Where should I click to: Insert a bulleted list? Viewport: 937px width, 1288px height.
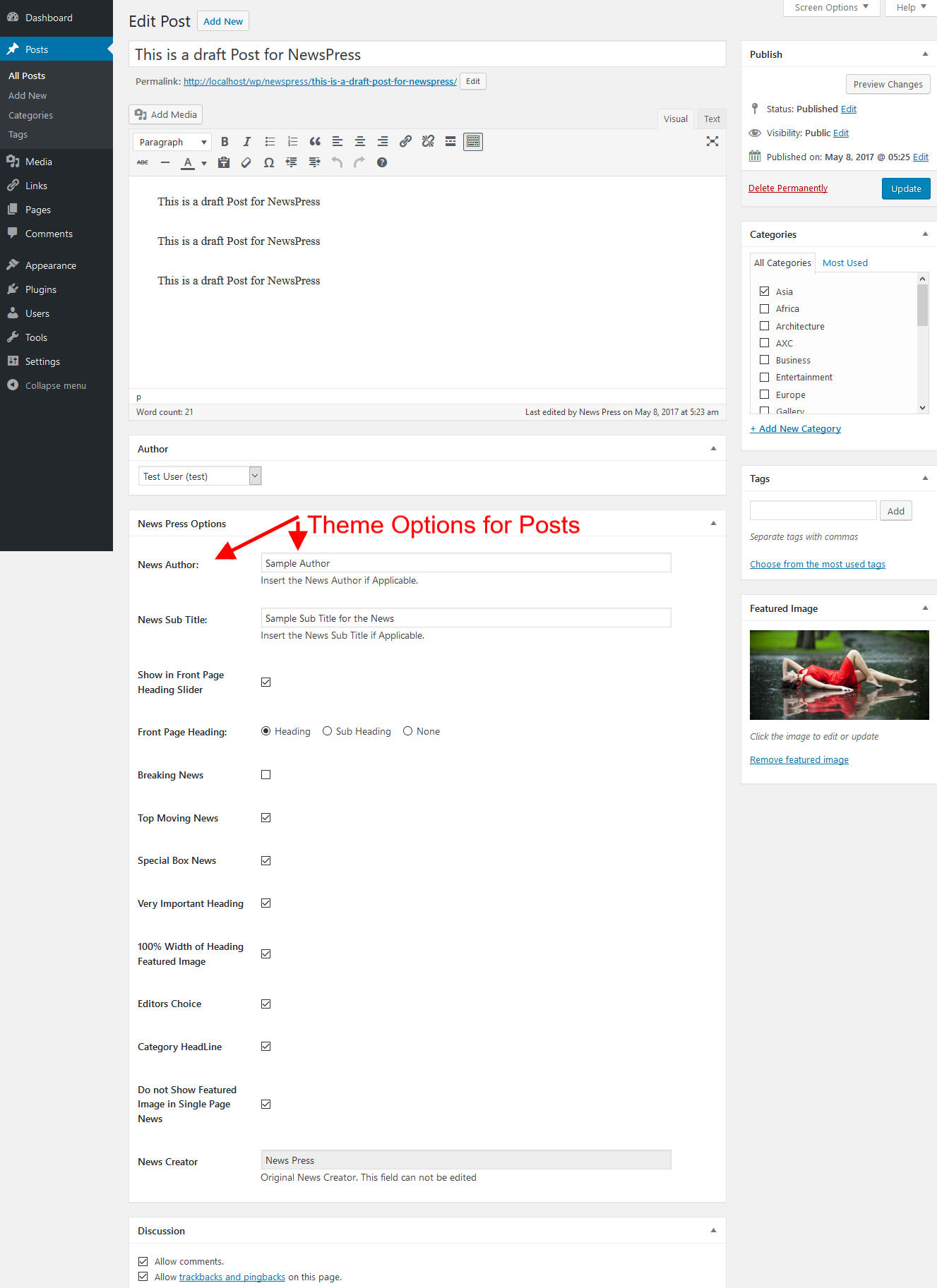[270, 142]
